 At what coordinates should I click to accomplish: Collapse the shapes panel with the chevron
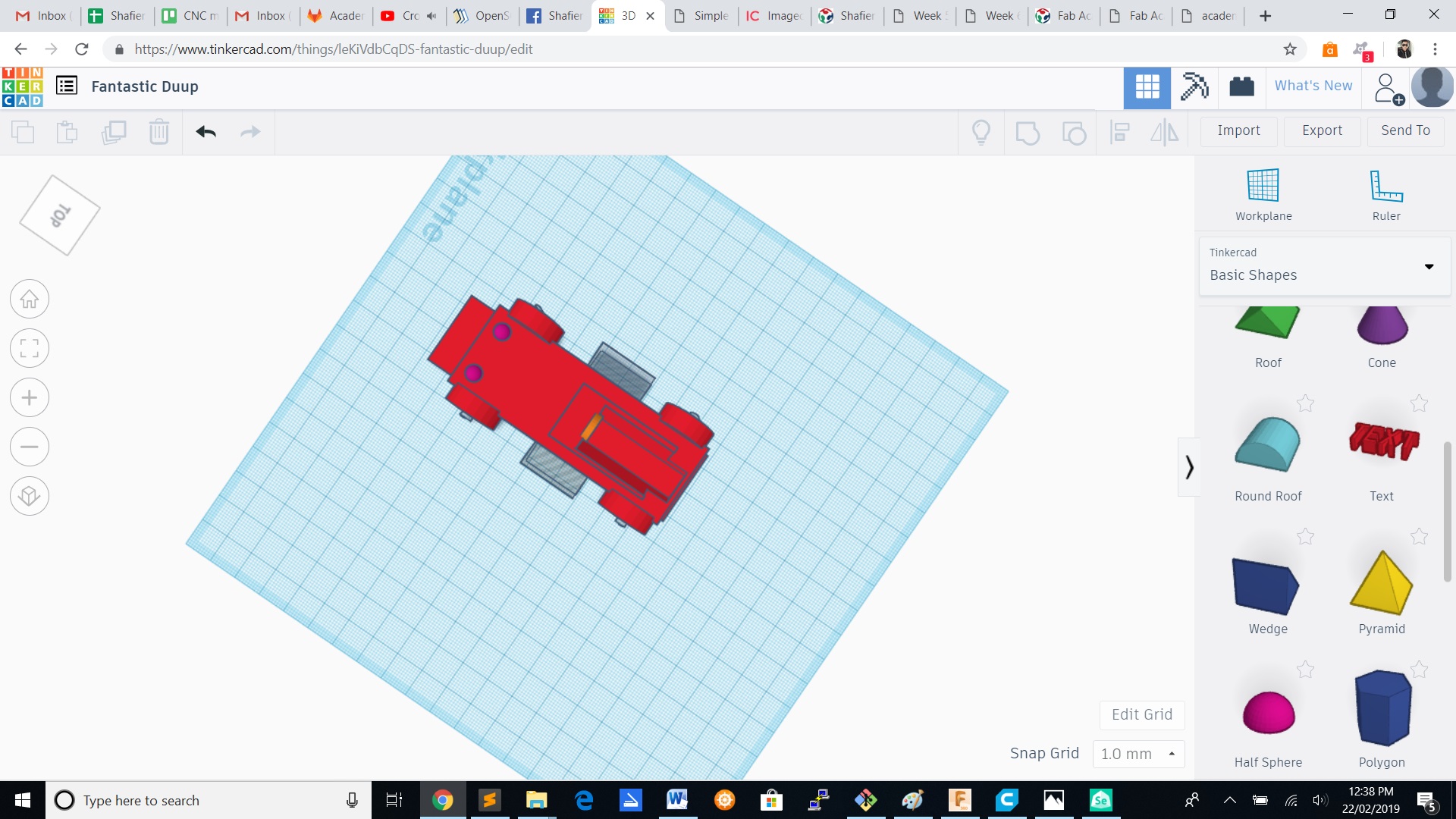pos(1189,466)
